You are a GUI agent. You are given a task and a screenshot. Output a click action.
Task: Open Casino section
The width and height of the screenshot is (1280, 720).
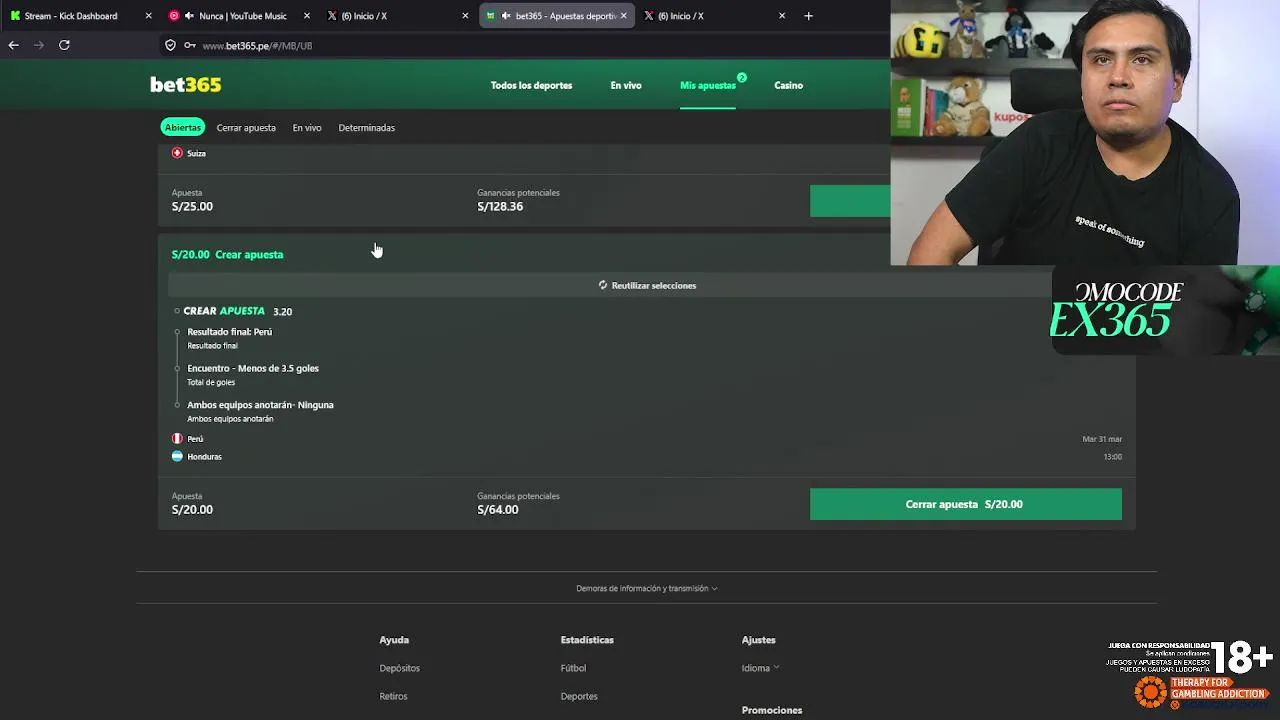tap(788, 85)
